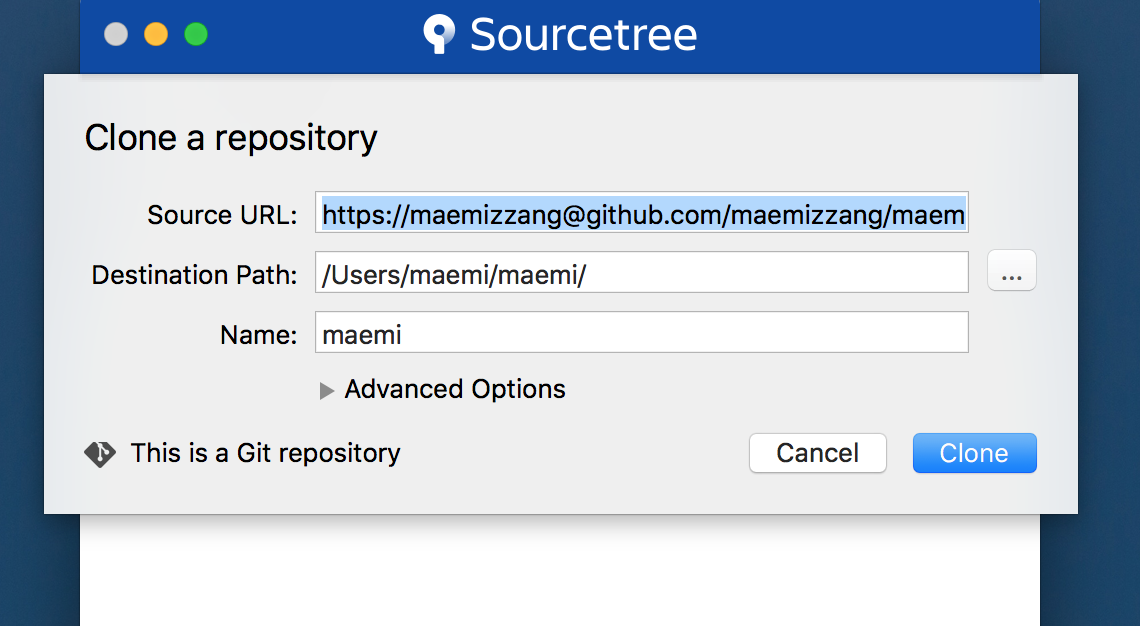Click the 'Clone a repository' heading
Screen dimensions: 1140x626
(x=231, y=137)
